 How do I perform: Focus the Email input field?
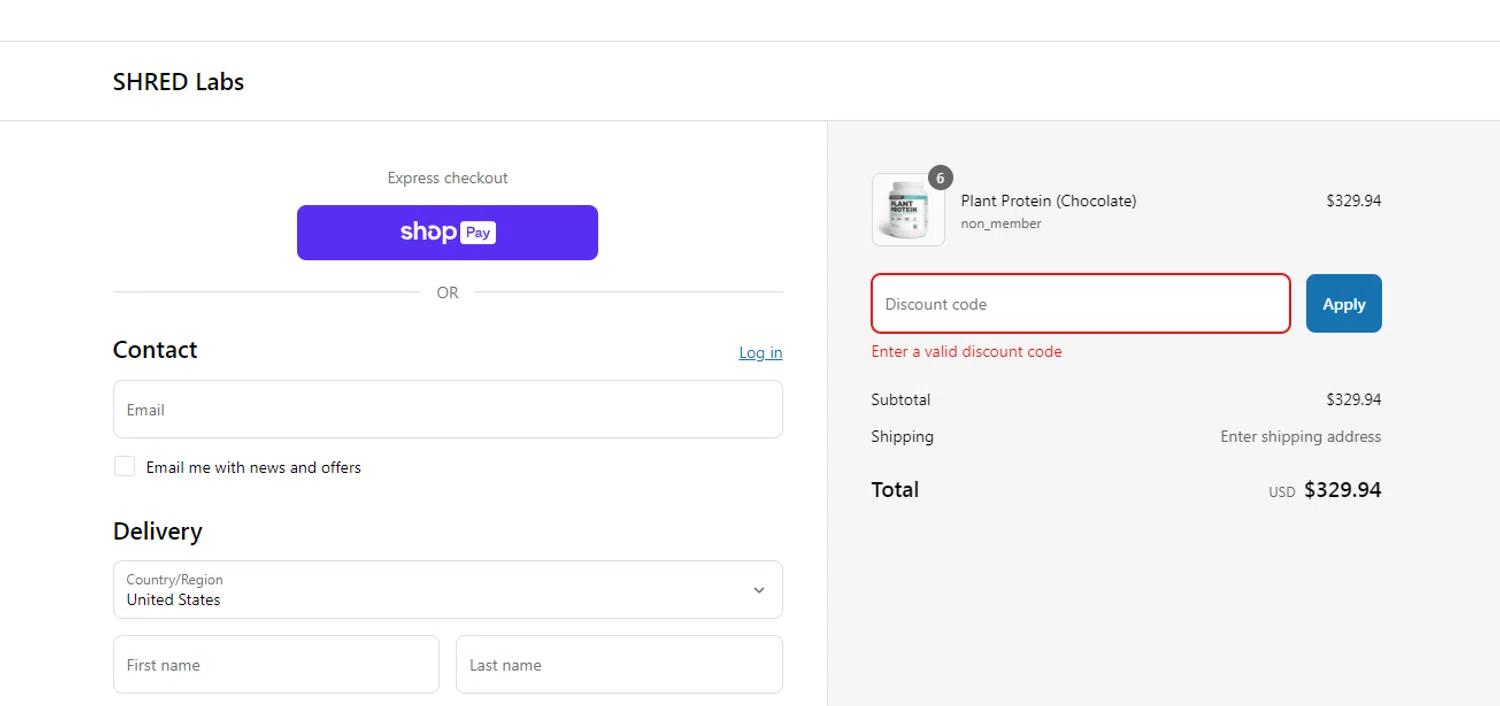(x=447, y=409)
